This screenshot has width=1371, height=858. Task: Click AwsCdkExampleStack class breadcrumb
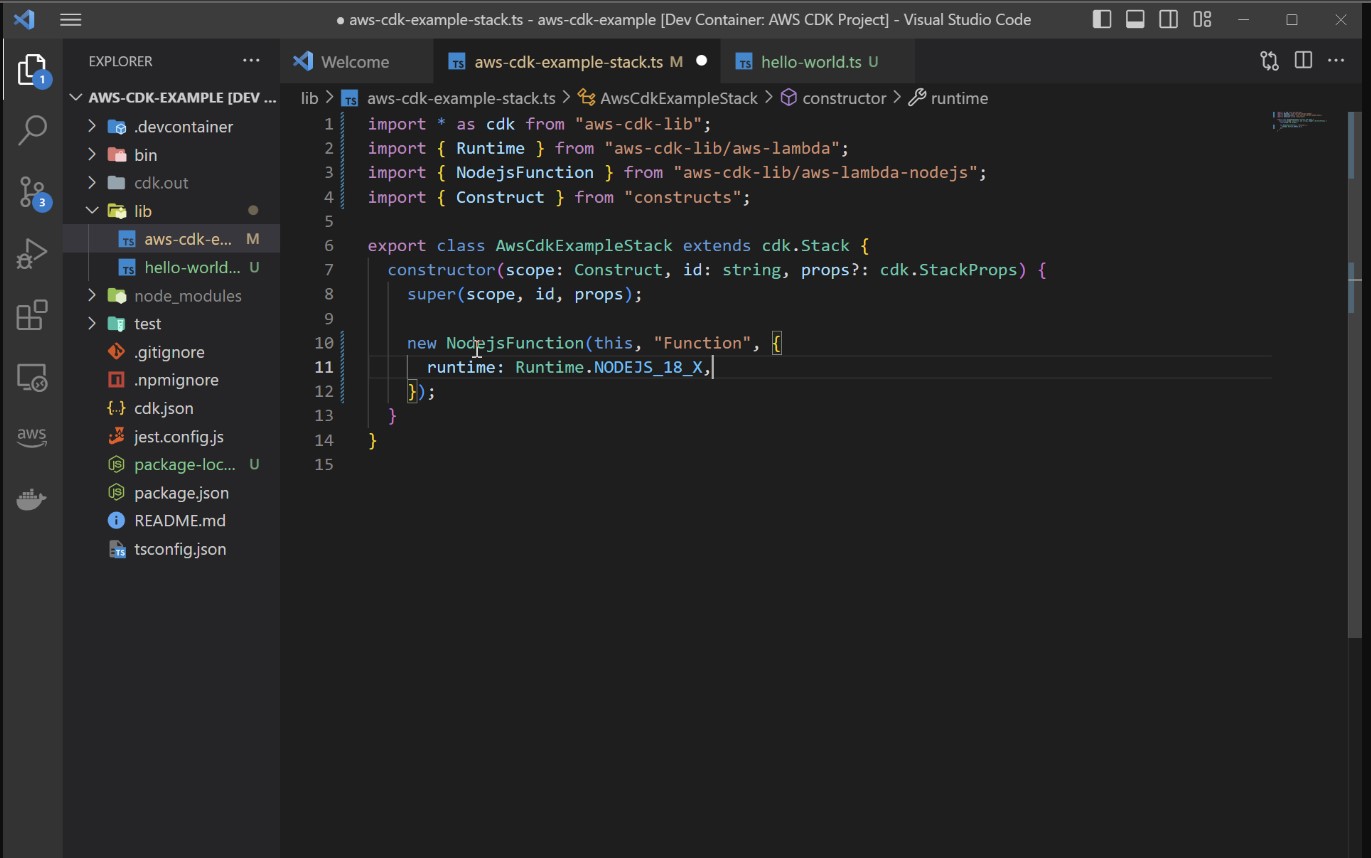pos(668,98)
